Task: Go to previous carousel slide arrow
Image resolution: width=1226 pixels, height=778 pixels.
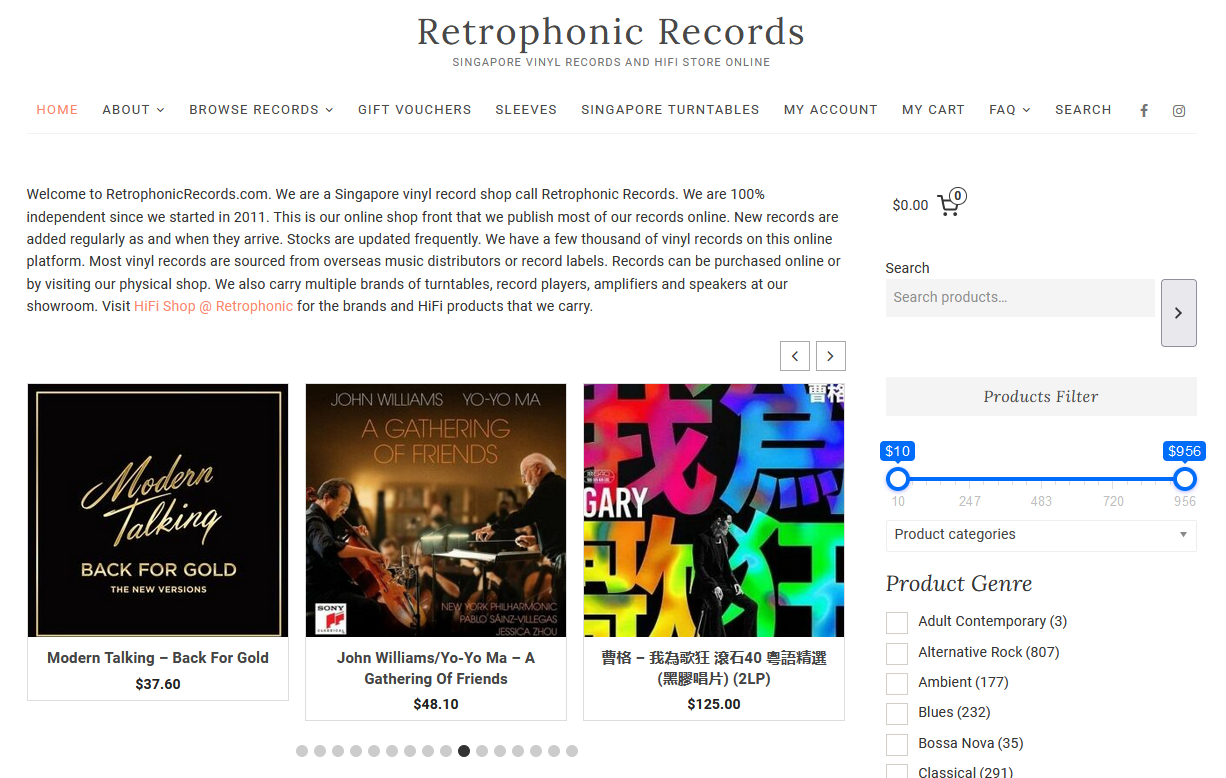Action: 795,356
